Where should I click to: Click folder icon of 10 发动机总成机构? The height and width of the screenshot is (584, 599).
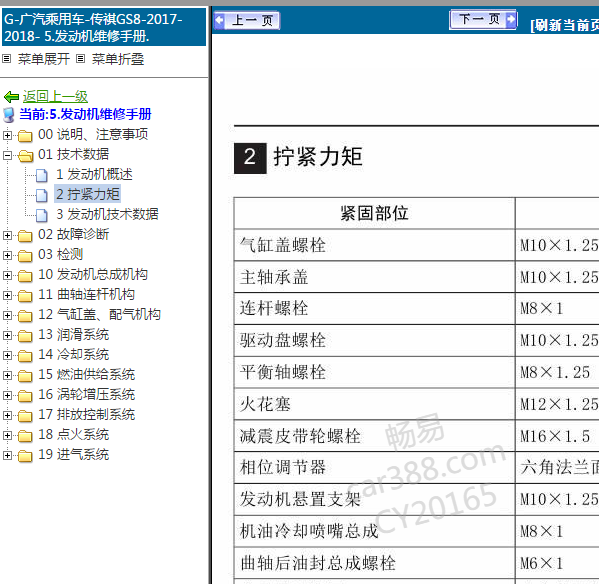coord(25,276)
